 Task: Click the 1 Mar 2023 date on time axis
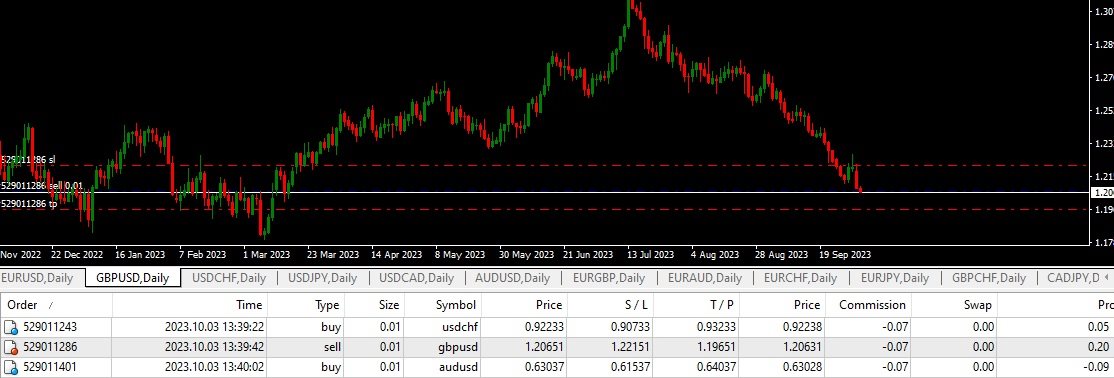click(266, 254)
